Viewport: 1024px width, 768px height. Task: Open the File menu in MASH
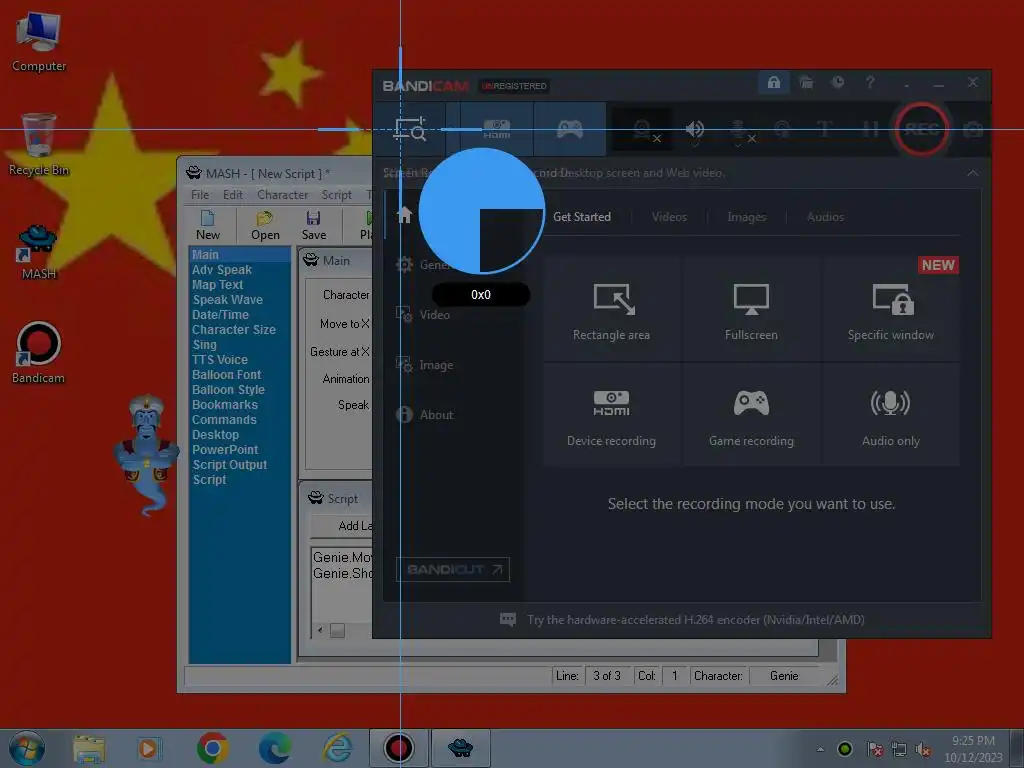200,195
